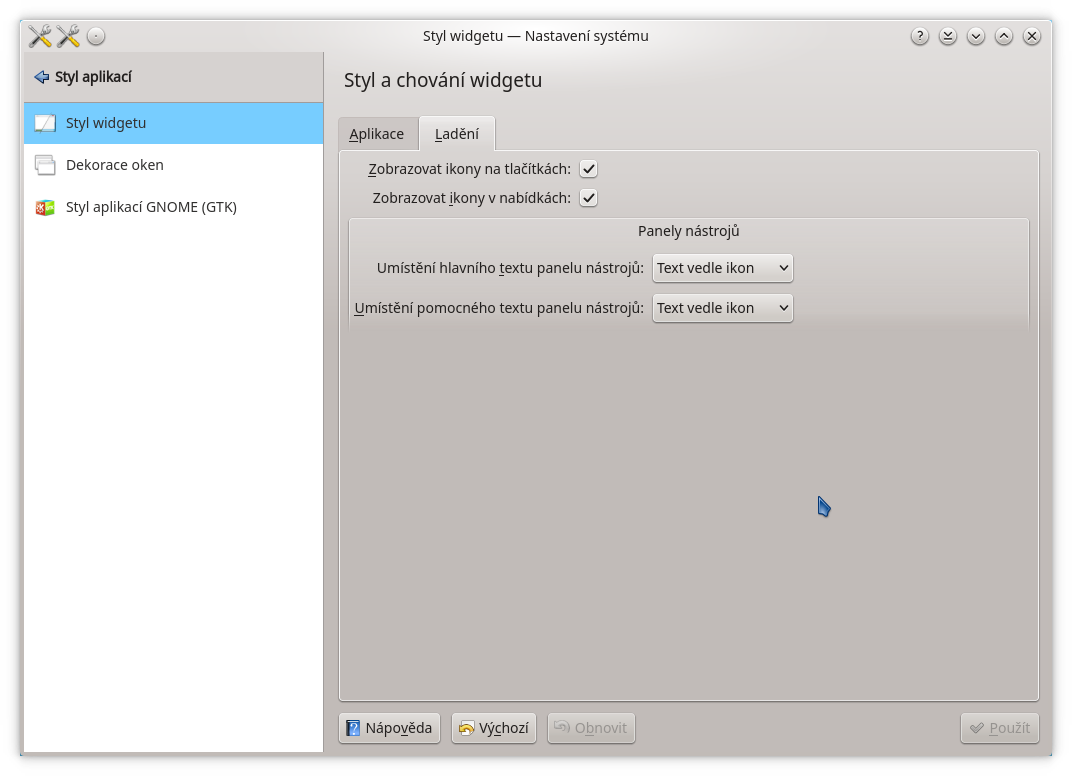Viewport: 1072px width, 776px height.
Task: Open secondary toolbar text position dropdown
Action: 722,308
